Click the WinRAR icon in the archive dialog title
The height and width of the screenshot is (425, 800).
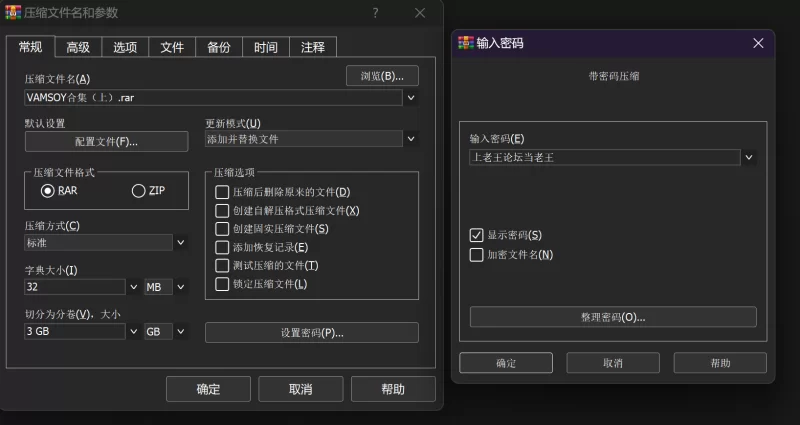(x=13, y=12)
